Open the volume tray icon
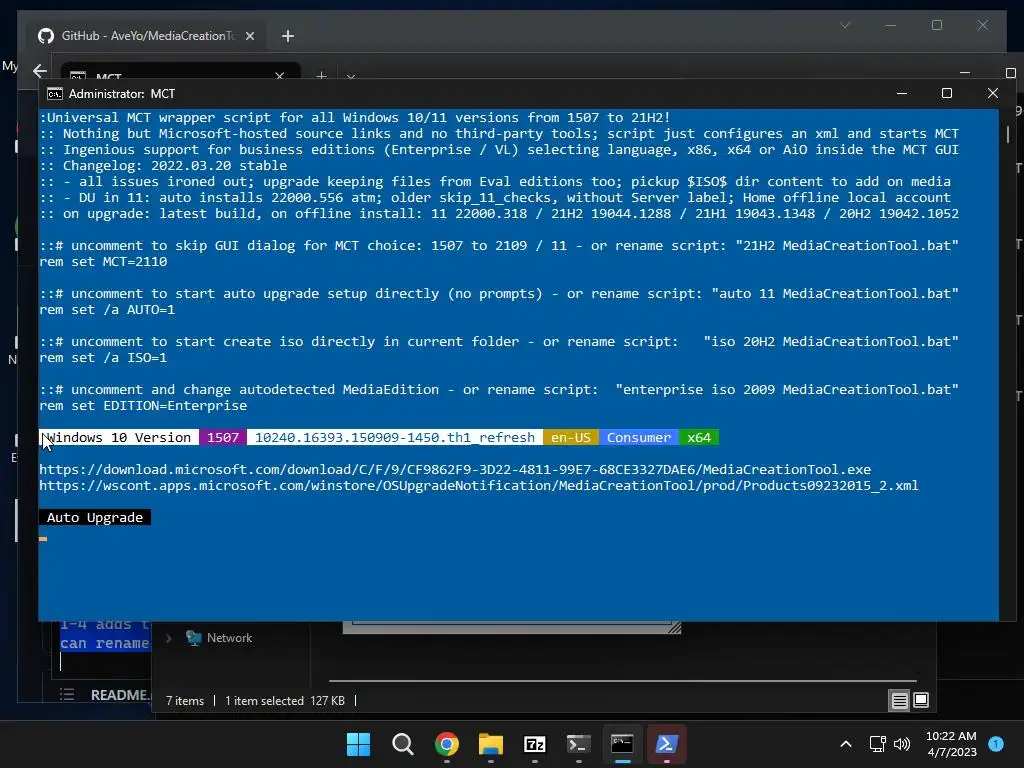The height and width of the screenshot is (768, 1024). [x=902, y=744]
